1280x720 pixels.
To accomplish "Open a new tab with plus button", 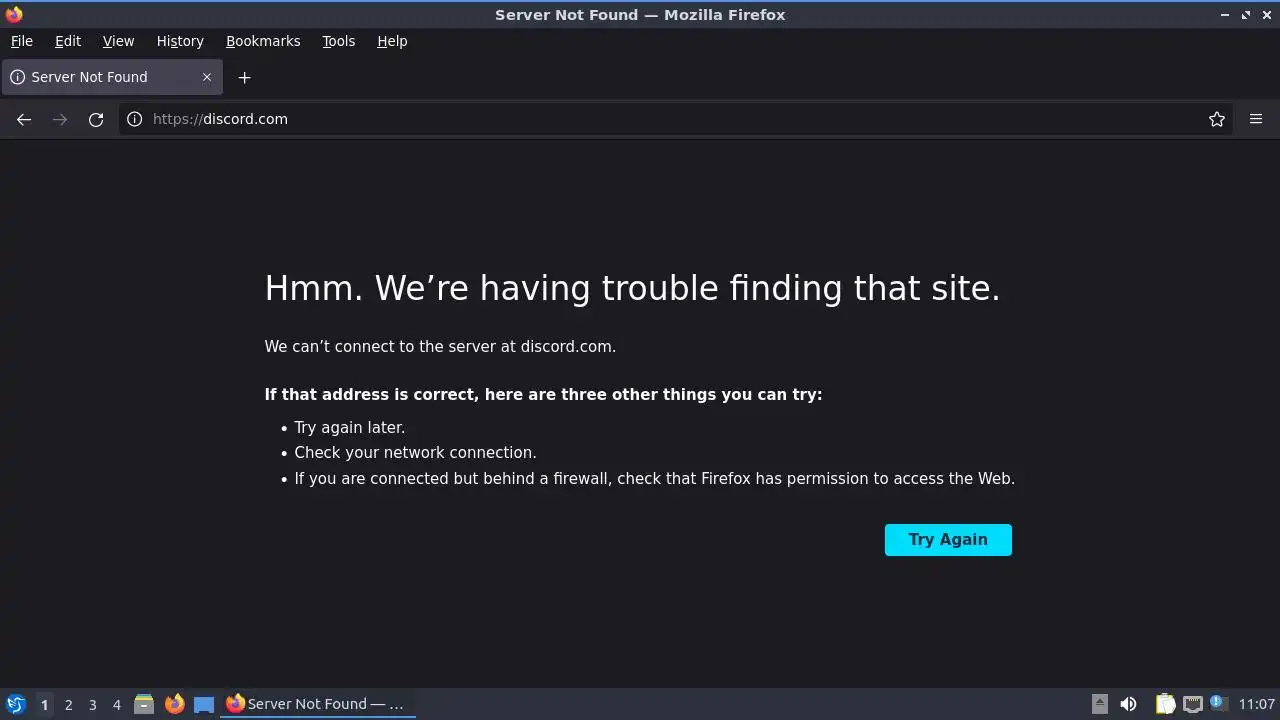I will pyautogui.click(x=244, y=77).
